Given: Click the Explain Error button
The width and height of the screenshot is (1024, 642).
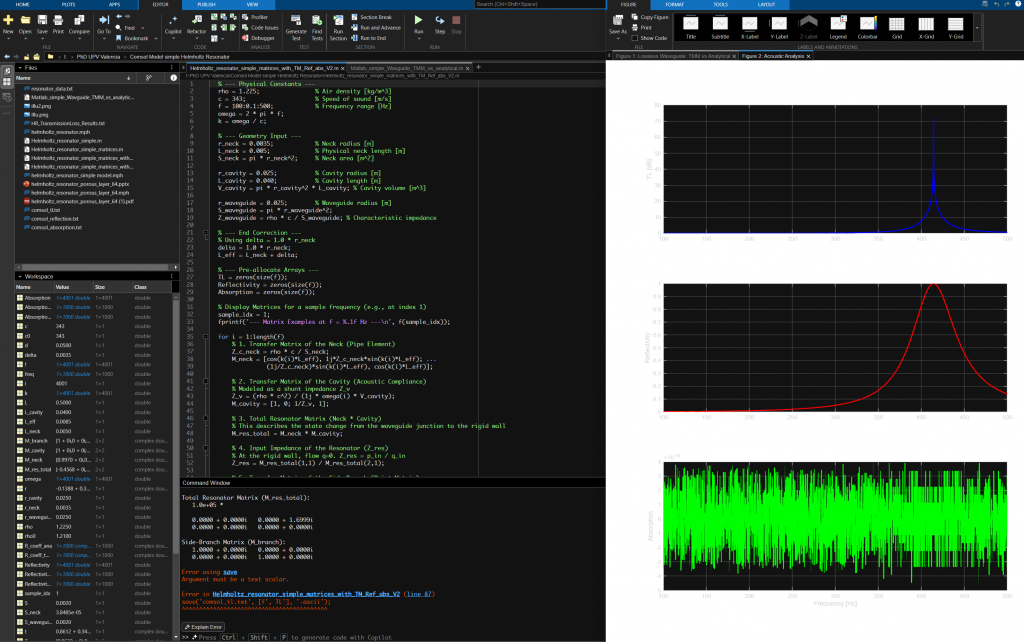Looking at the screenshot, I should pyautogui.click(x=204, y=627).
